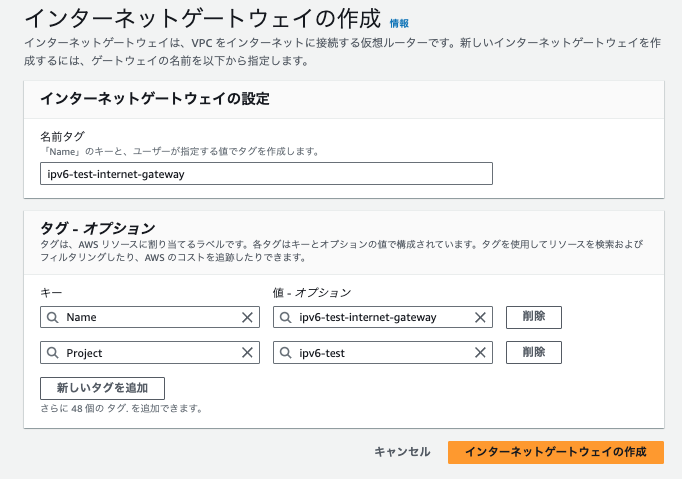Add a new tag with 新しいタグを追加
This screenshot has height=479, width=682.
coord(102,388)
